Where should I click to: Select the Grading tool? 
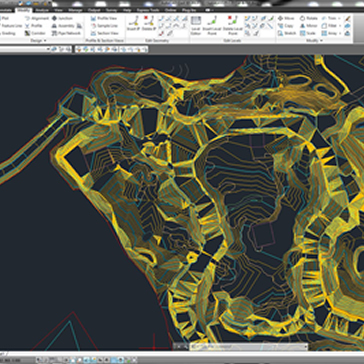7,33
